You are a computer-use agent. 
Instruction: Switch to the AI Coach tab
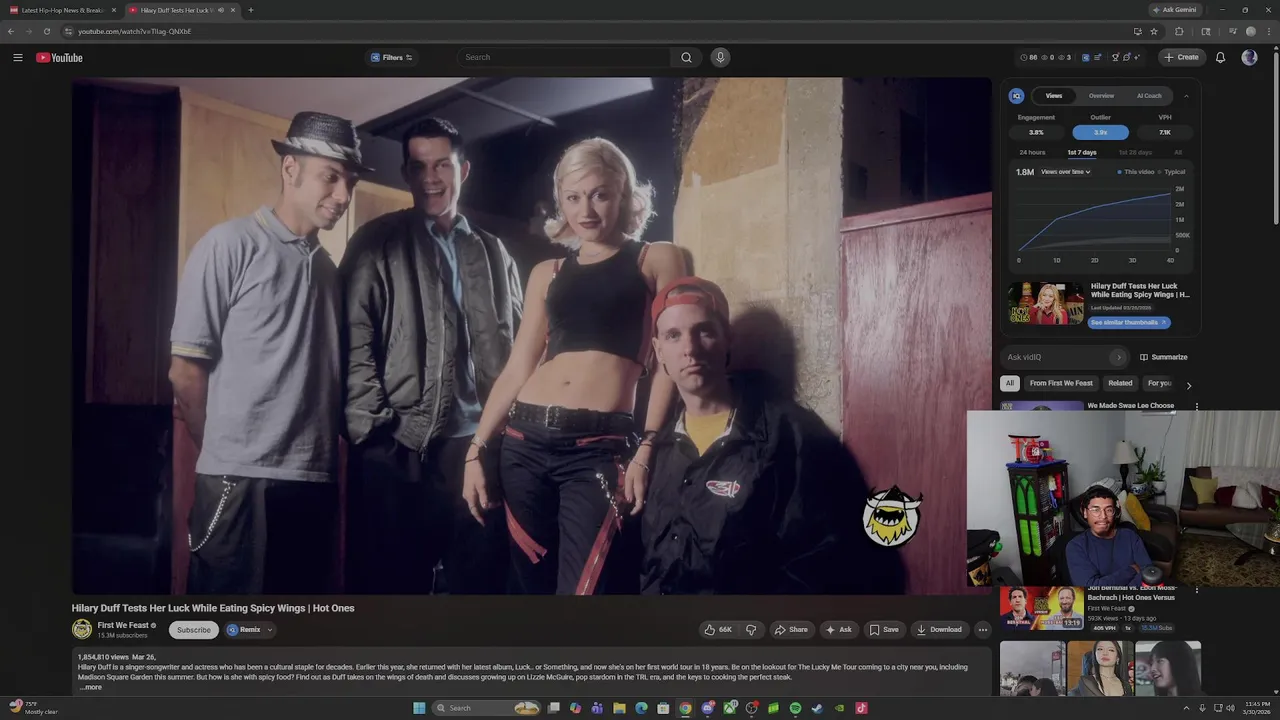(x=1149, y=96)
